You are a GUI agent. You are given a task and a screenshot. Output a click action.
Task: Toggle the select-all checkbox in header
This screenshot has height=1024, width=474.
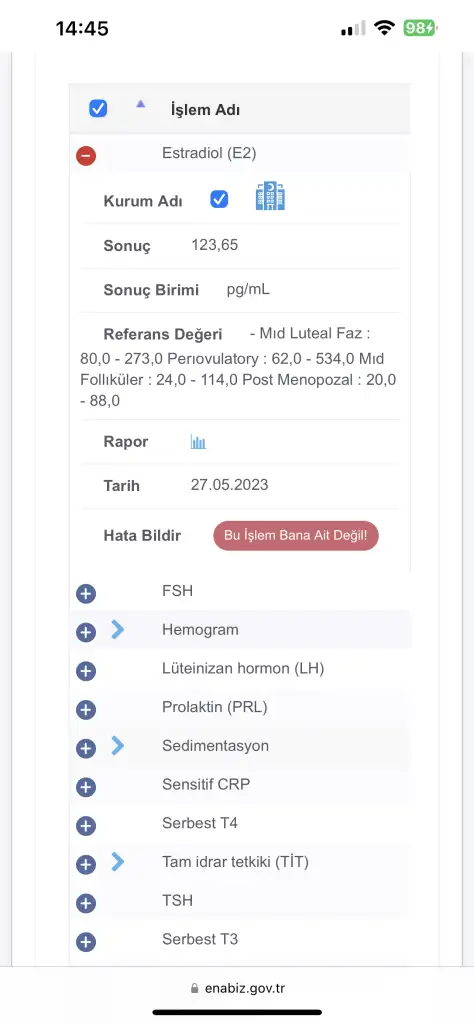tap(98, 108)
